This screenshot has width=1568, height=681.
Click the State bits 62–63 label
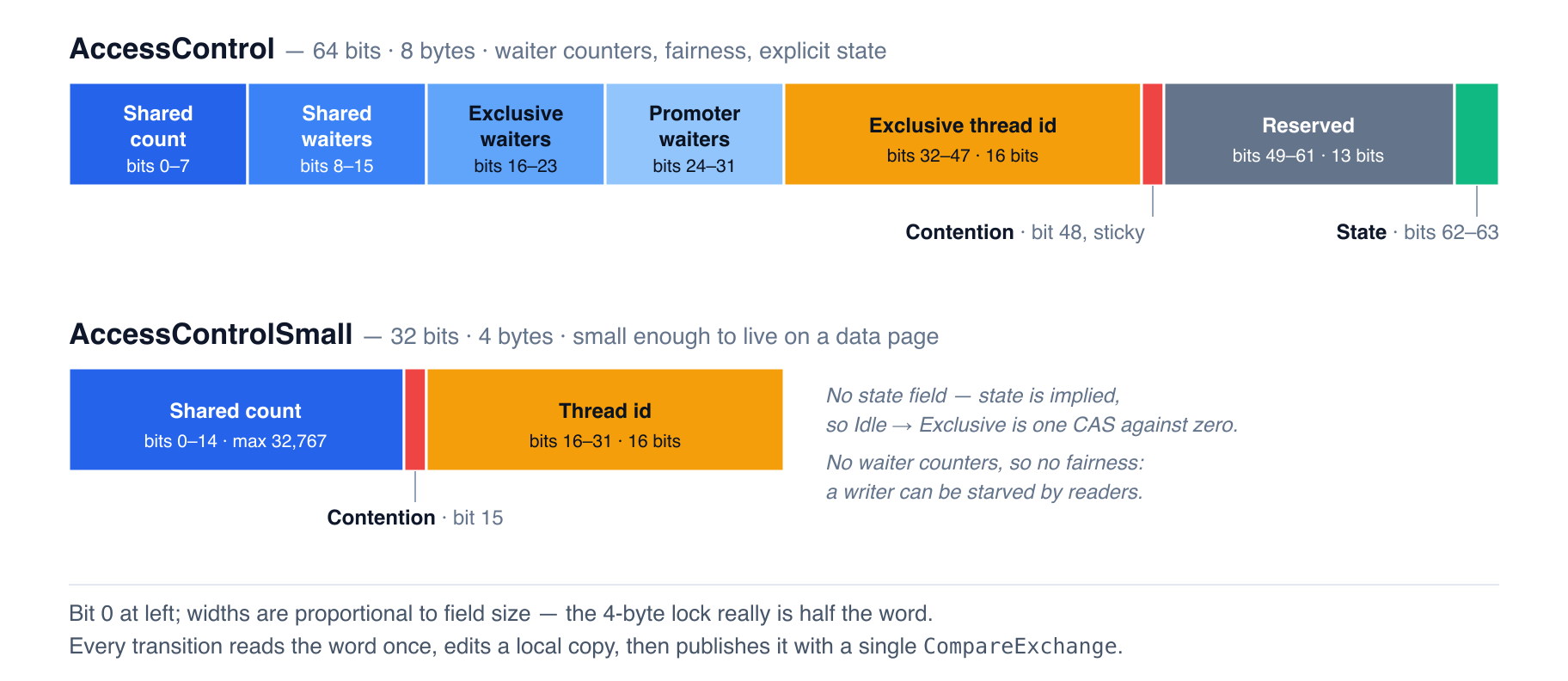(x=1418, y=232)
